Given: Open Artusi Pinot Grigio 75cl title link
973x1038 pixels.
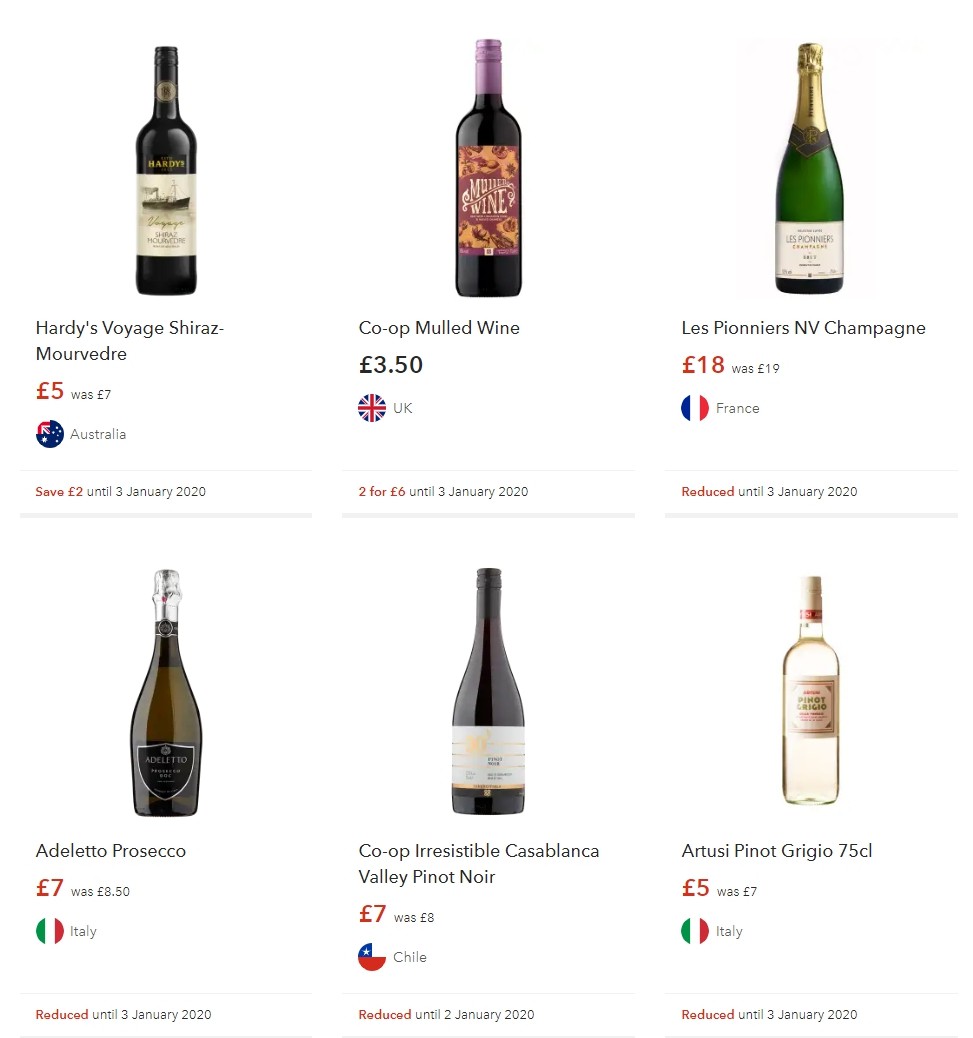Looking at the screenshot, I should (x=777, y=851).
